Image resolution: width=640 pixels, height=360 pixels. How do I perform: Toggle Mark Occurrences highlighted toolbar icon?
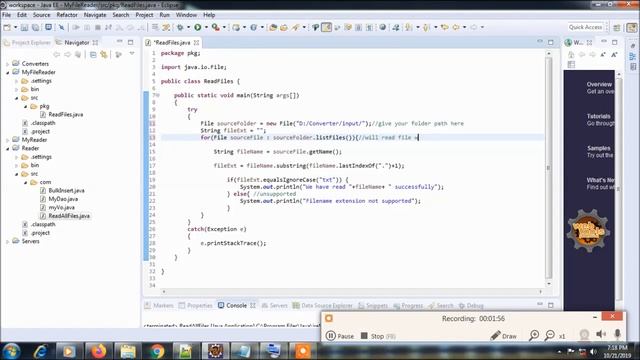[x=327, y=27]
